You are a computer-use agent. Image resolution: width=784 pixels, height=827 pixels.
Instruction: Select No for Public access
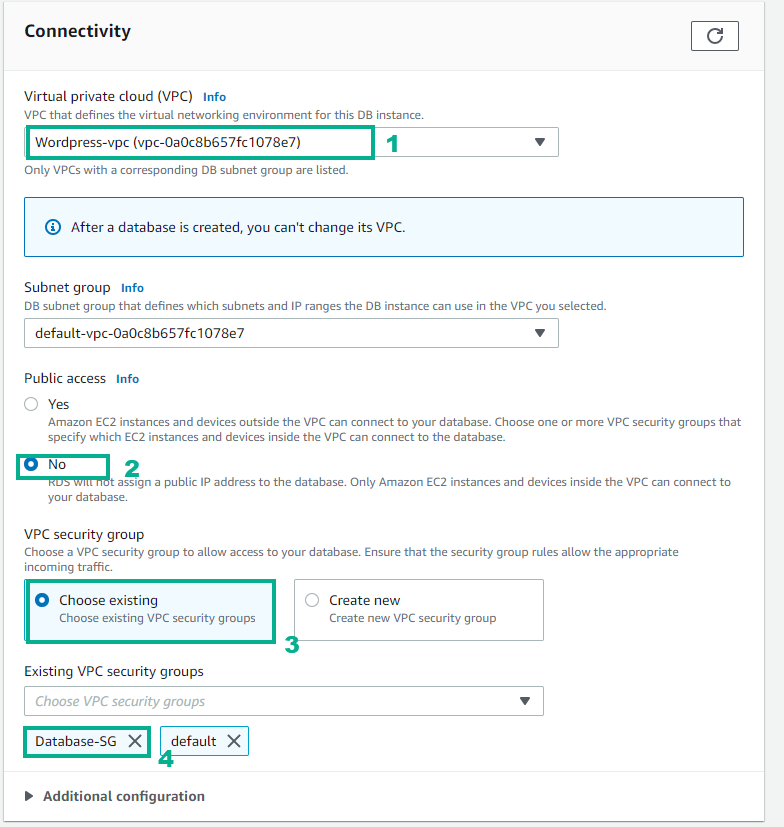pos(33,465)
